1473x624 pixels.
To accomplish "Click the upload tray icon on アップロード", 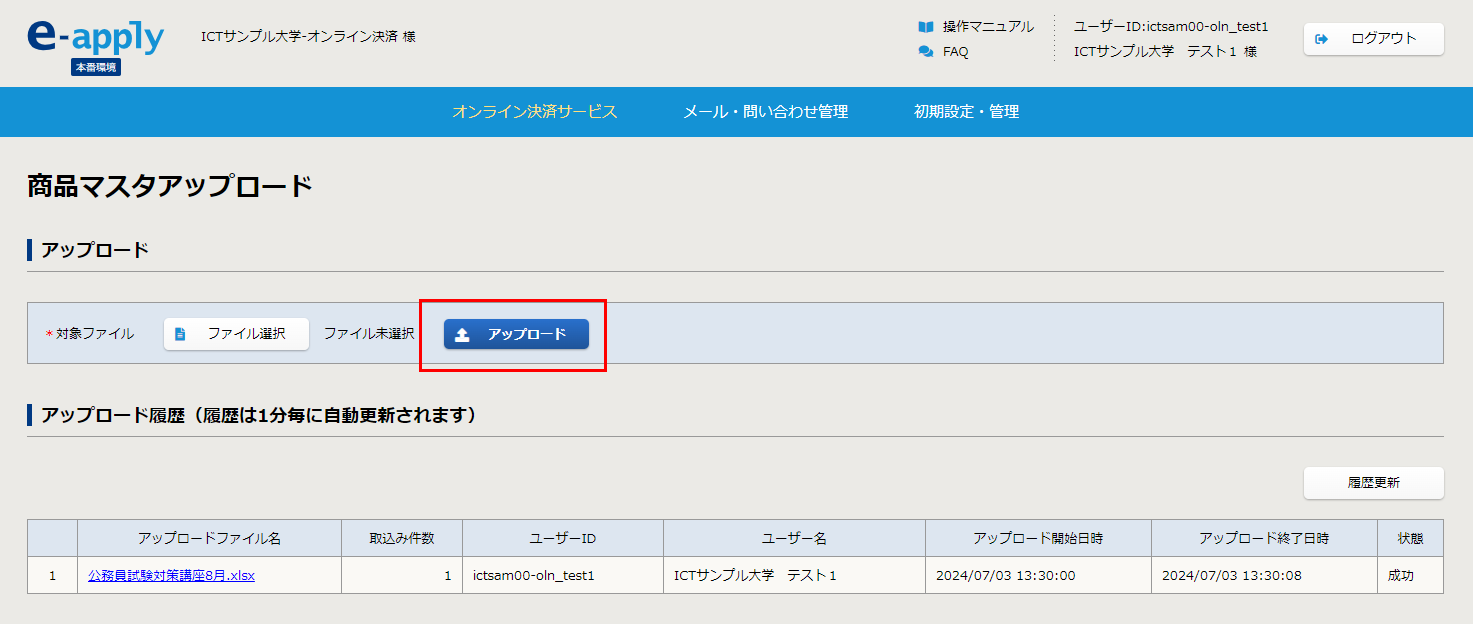I will pos(462,335).
